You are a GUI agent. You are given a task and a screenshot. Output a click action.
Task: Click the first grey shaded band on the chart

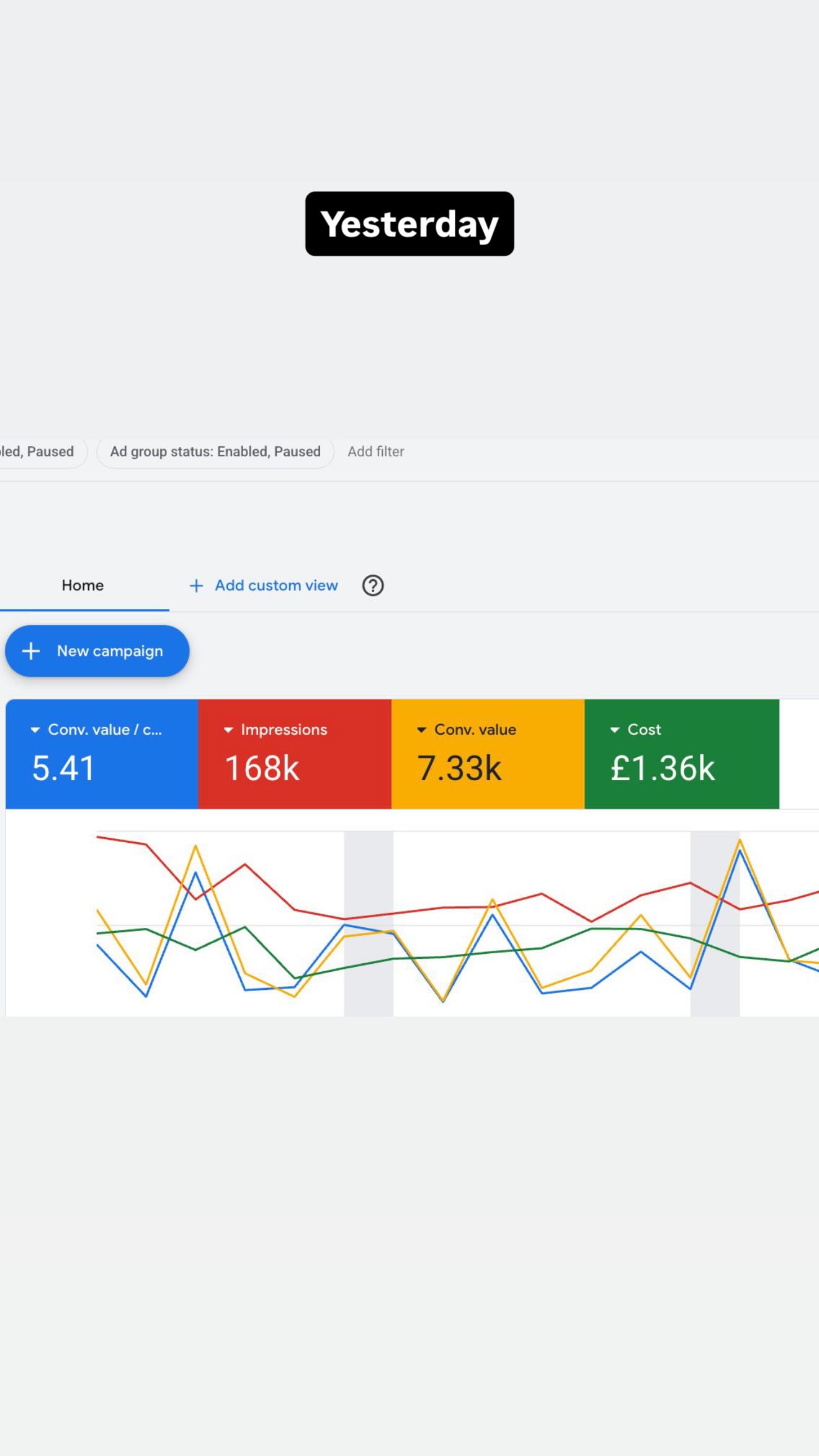click(x=369, y=923)
